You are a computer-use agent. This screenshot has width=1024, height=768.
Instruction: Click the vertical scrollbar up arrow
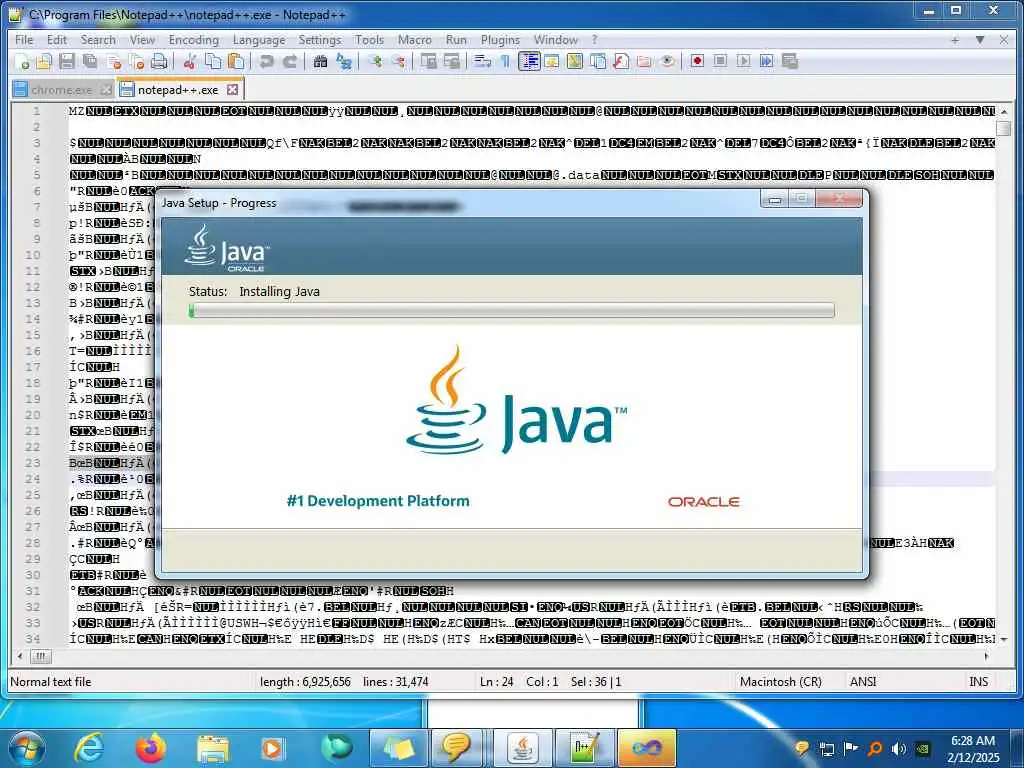[x=1004, y=112]
